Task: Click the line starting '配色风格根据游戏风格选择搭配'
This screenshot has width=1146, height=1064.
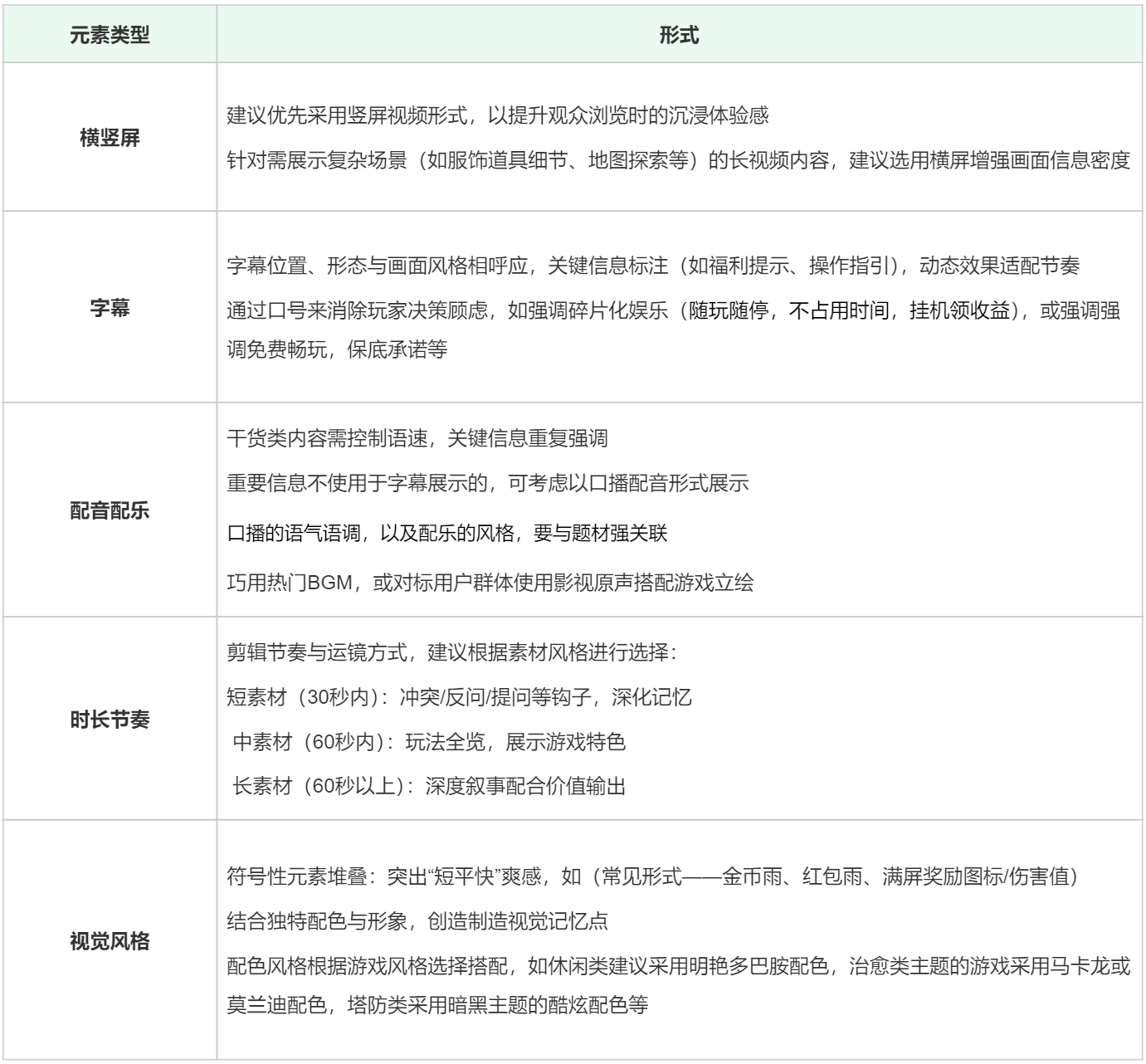Action: [679, 967]
